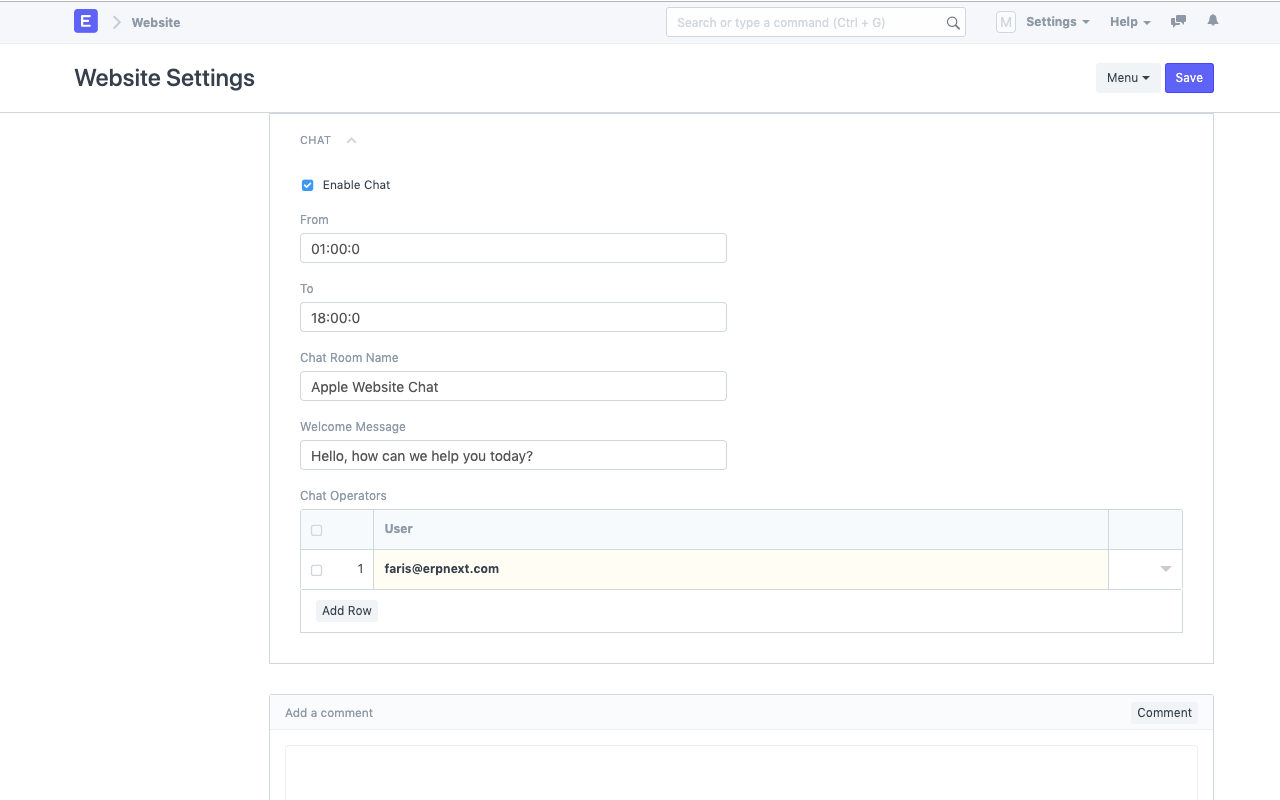Open the row actions arrow for faris@erpnext.com
The width and height of the screenshot is (1280, 800).
(1164, 569)
